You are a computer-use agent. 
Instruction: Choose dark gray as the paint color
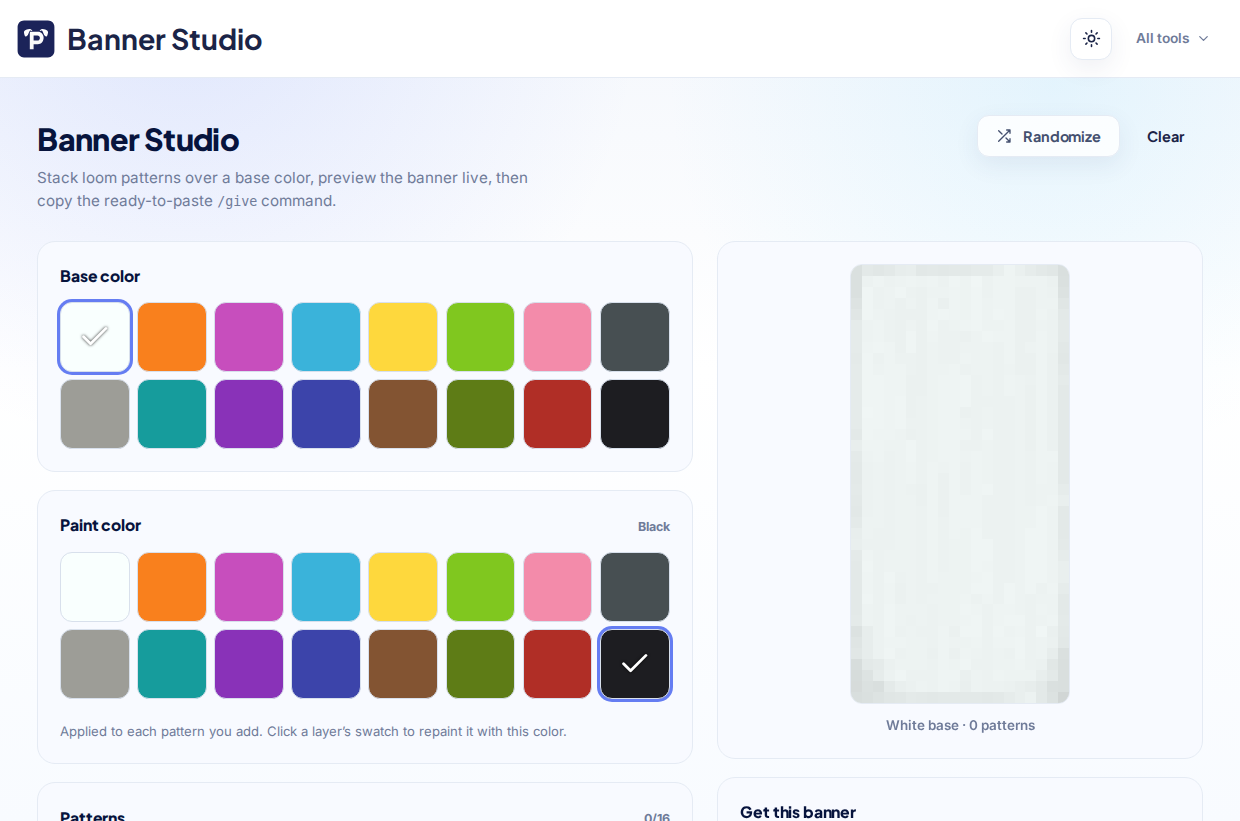pyautogui.click(x=635, y=587)
